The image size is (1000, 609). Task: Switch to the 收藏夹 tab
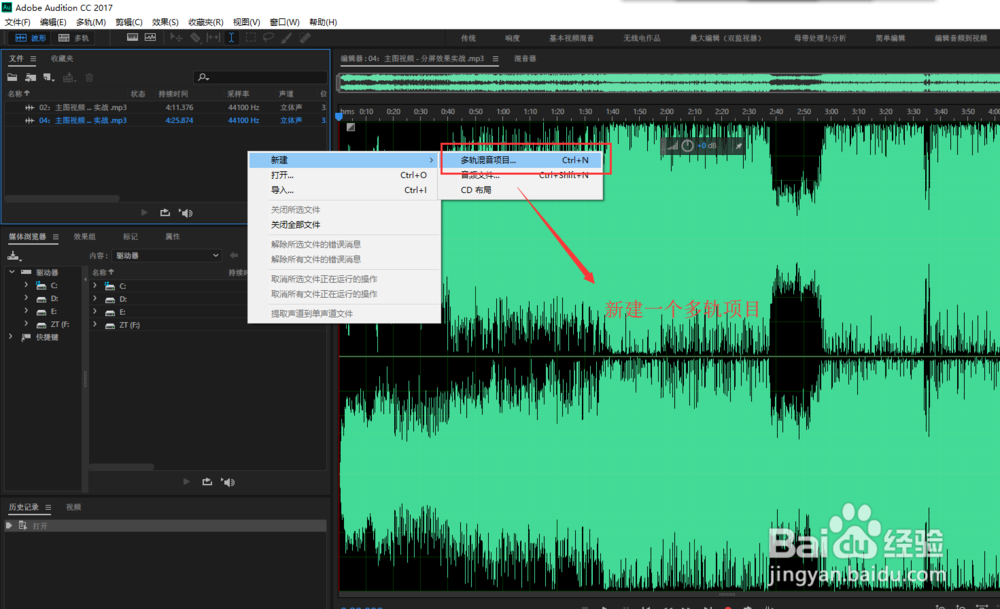(x=62, y=59)
